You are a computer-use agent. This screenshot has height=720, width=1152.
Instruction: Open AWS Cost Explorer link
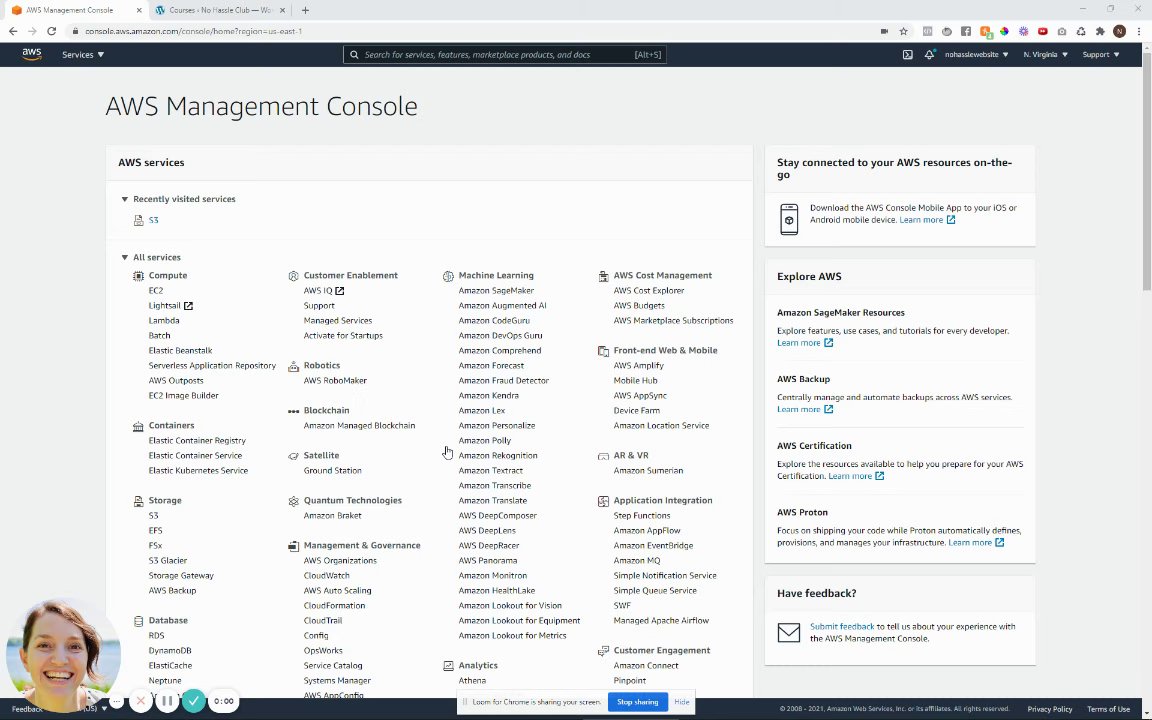click(649, 290)
